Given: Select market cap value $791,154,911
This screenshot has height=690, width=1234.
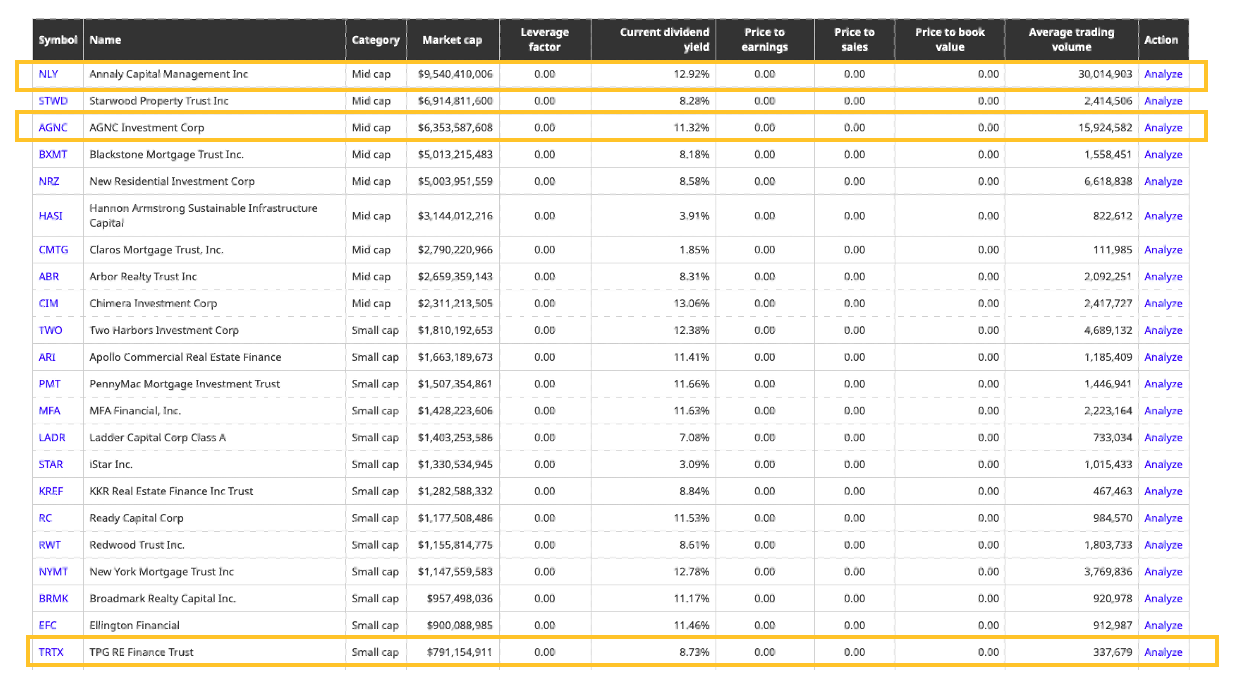Looking at the screenshot, I should [462, 653].
